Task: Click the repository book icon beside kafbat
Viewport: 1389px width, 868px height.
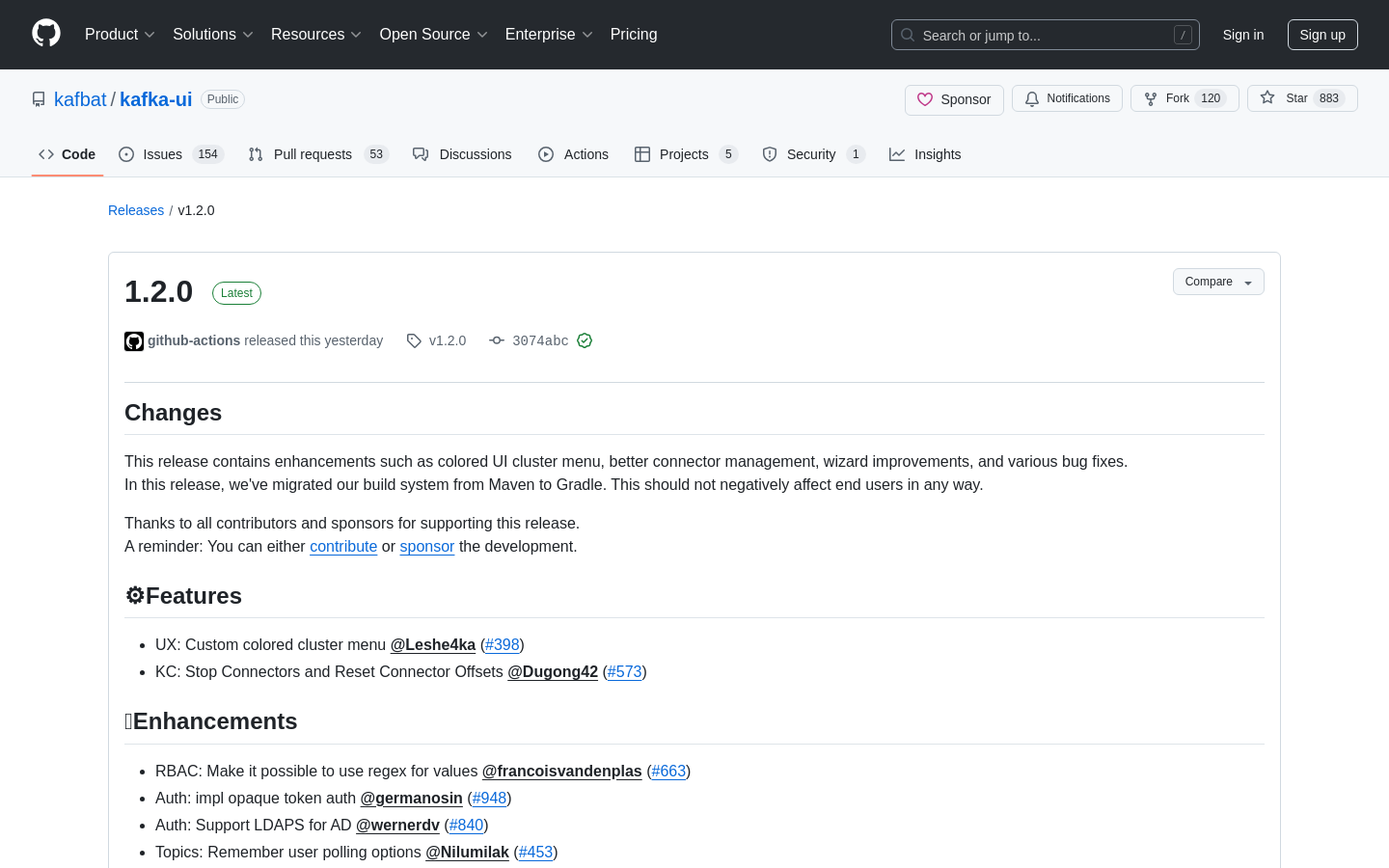Action: [x=39, y=99]
